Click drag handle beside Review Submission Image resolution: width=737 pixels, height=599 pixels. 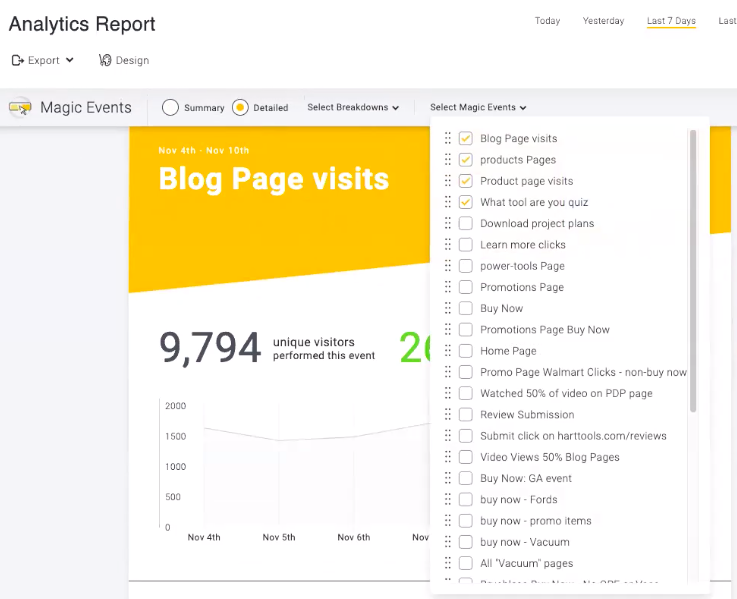coord(447,414)
